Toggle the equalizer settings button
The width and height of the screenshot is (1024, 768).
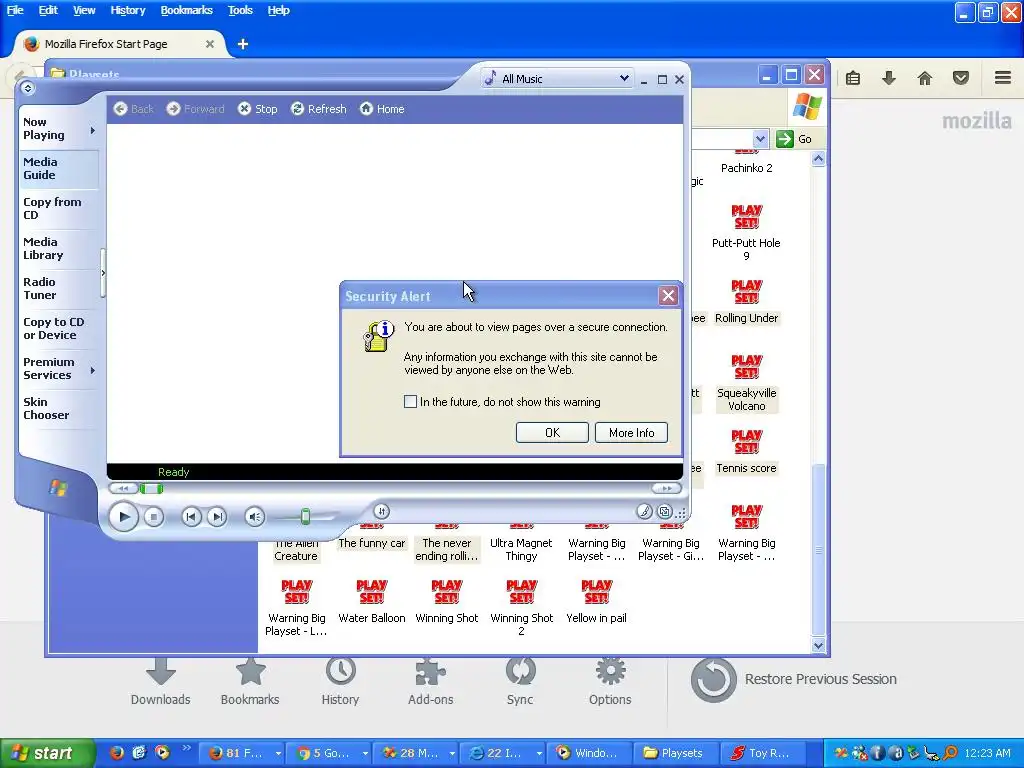[382, 511]
